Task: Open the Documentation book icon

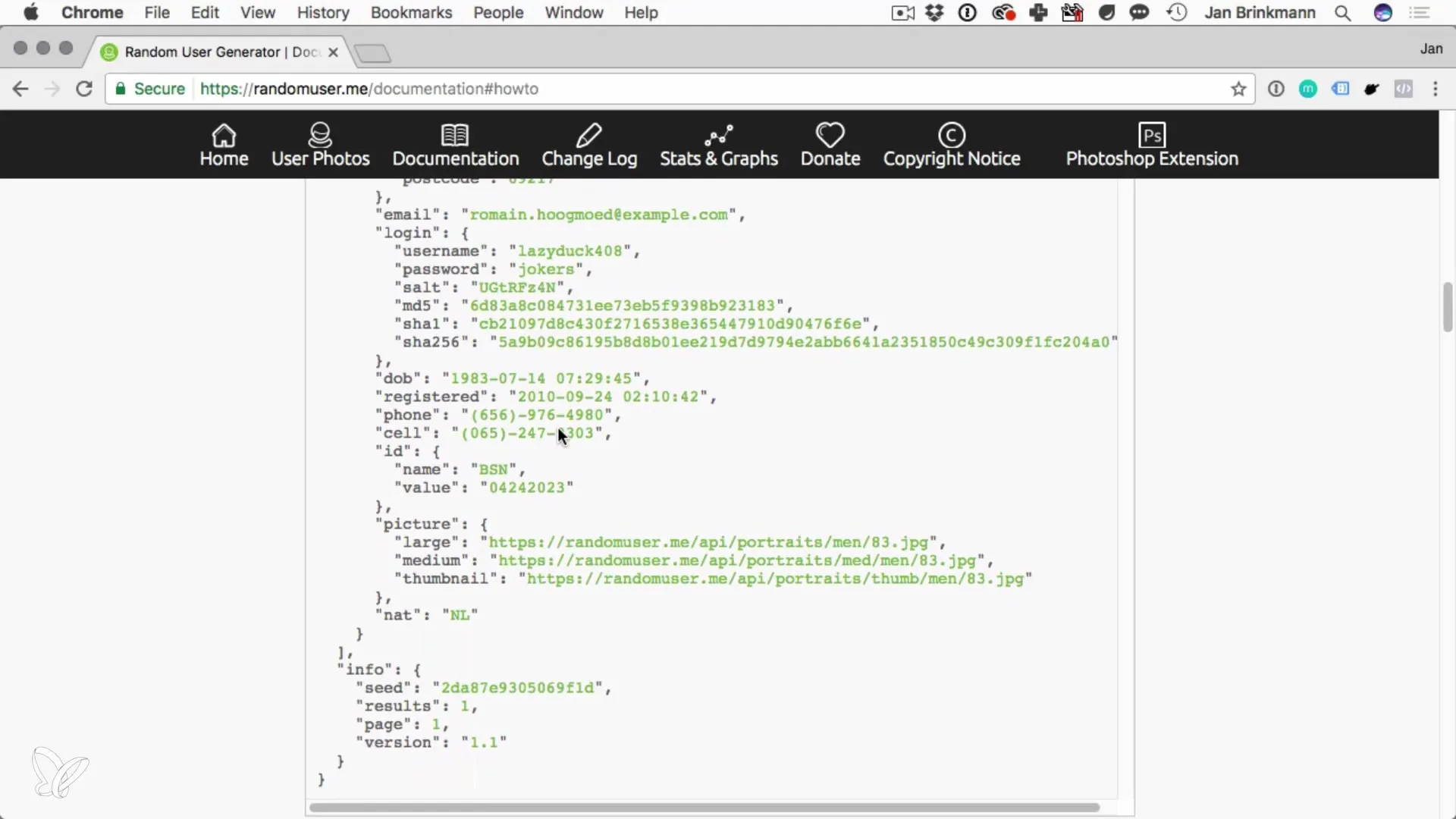Action: click(455, 135)
